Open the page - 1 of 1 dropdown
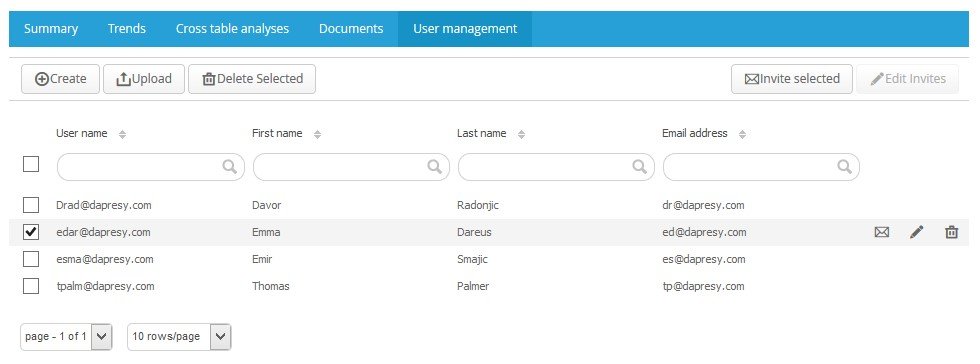 point(66,336)
